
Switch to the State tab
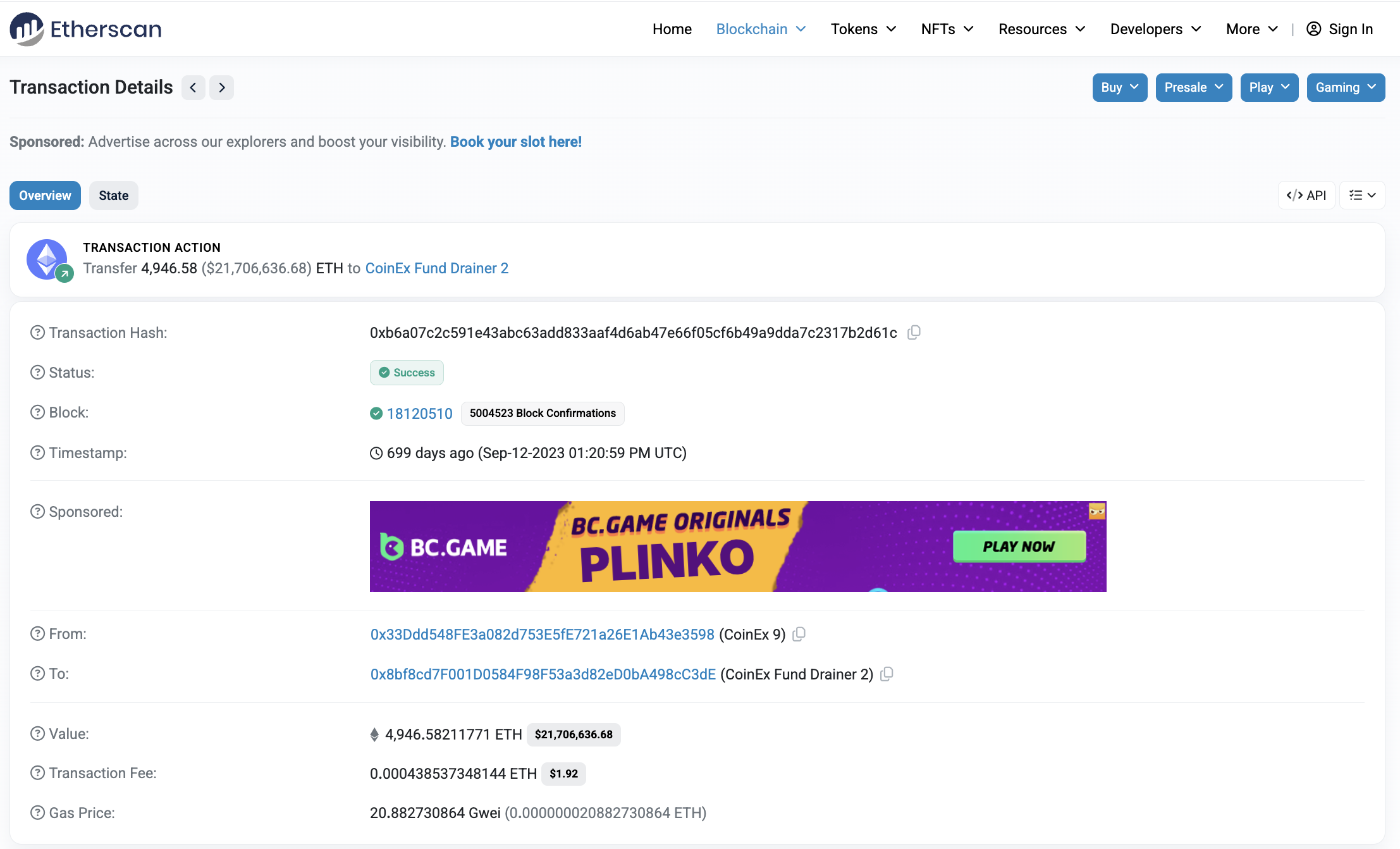(114, 195)
